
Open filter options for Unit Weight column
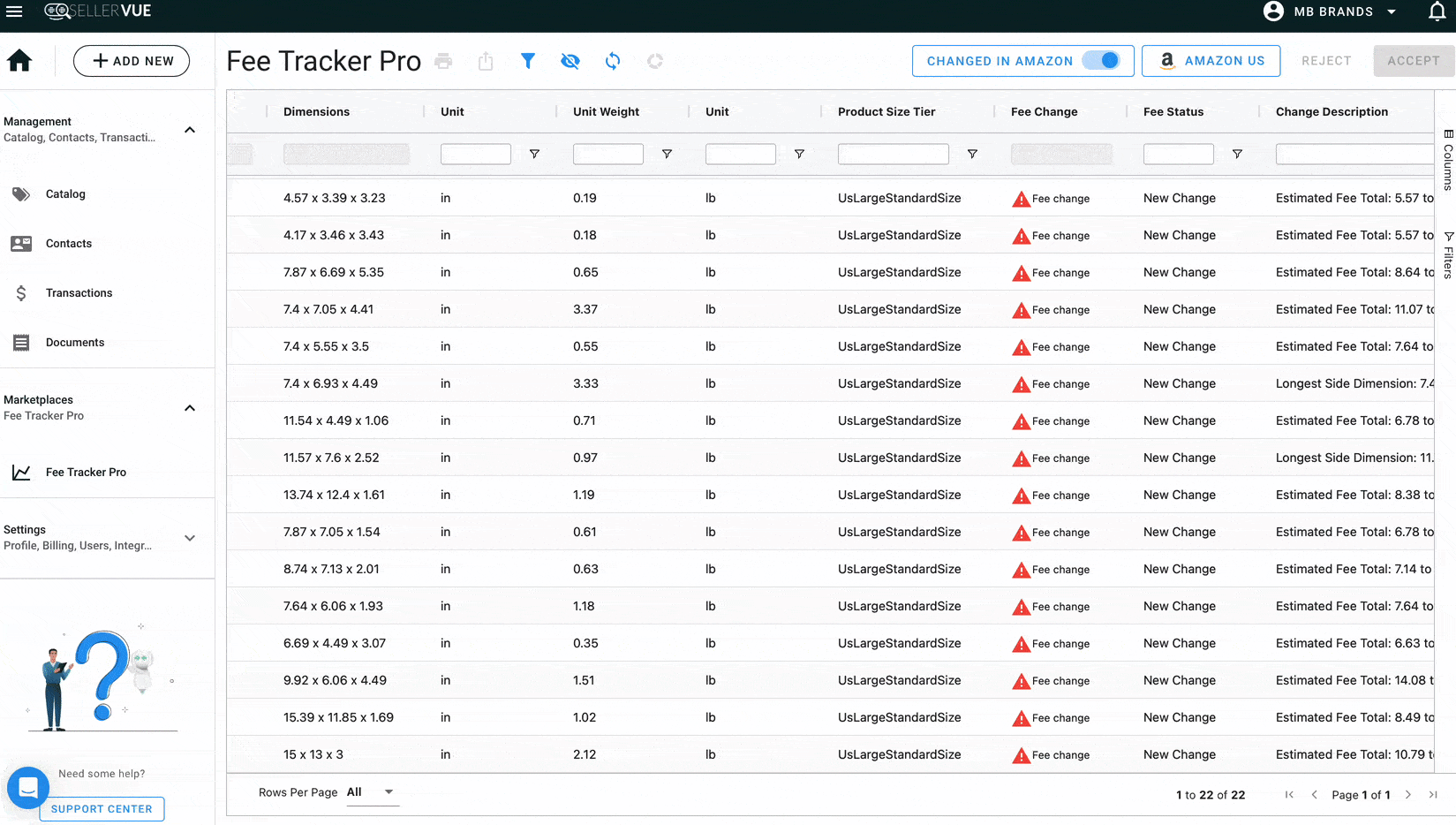point(667,154)
